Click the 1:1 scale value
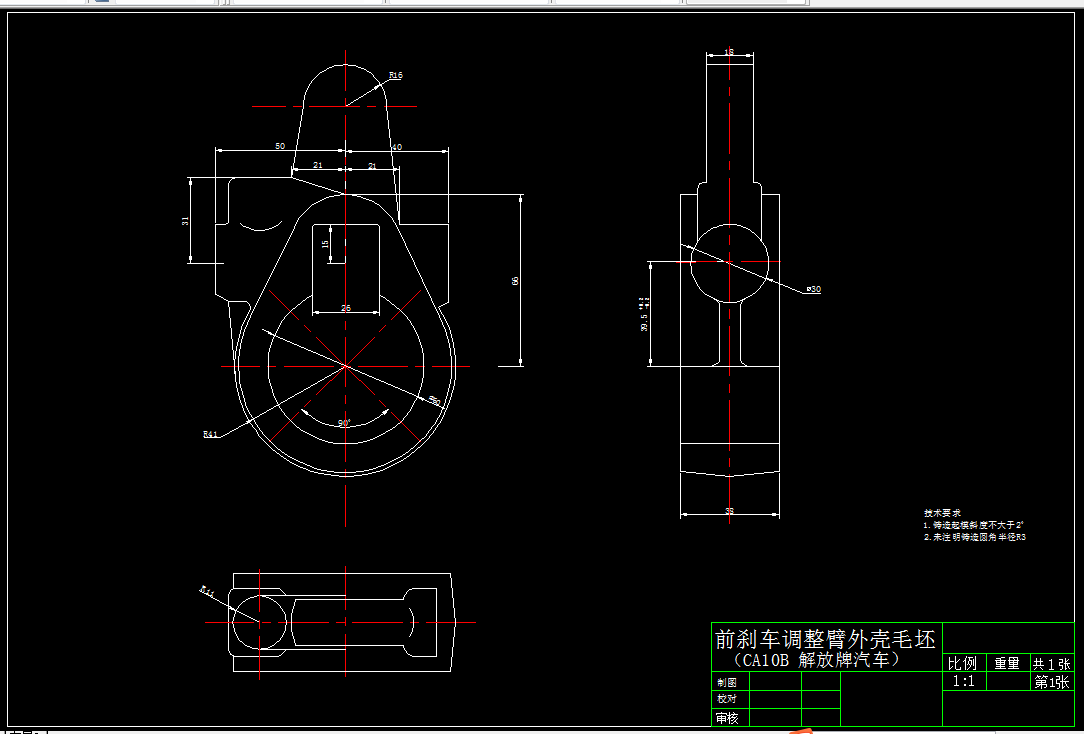This screenshot has height=734, width=1084. point(963,681)
